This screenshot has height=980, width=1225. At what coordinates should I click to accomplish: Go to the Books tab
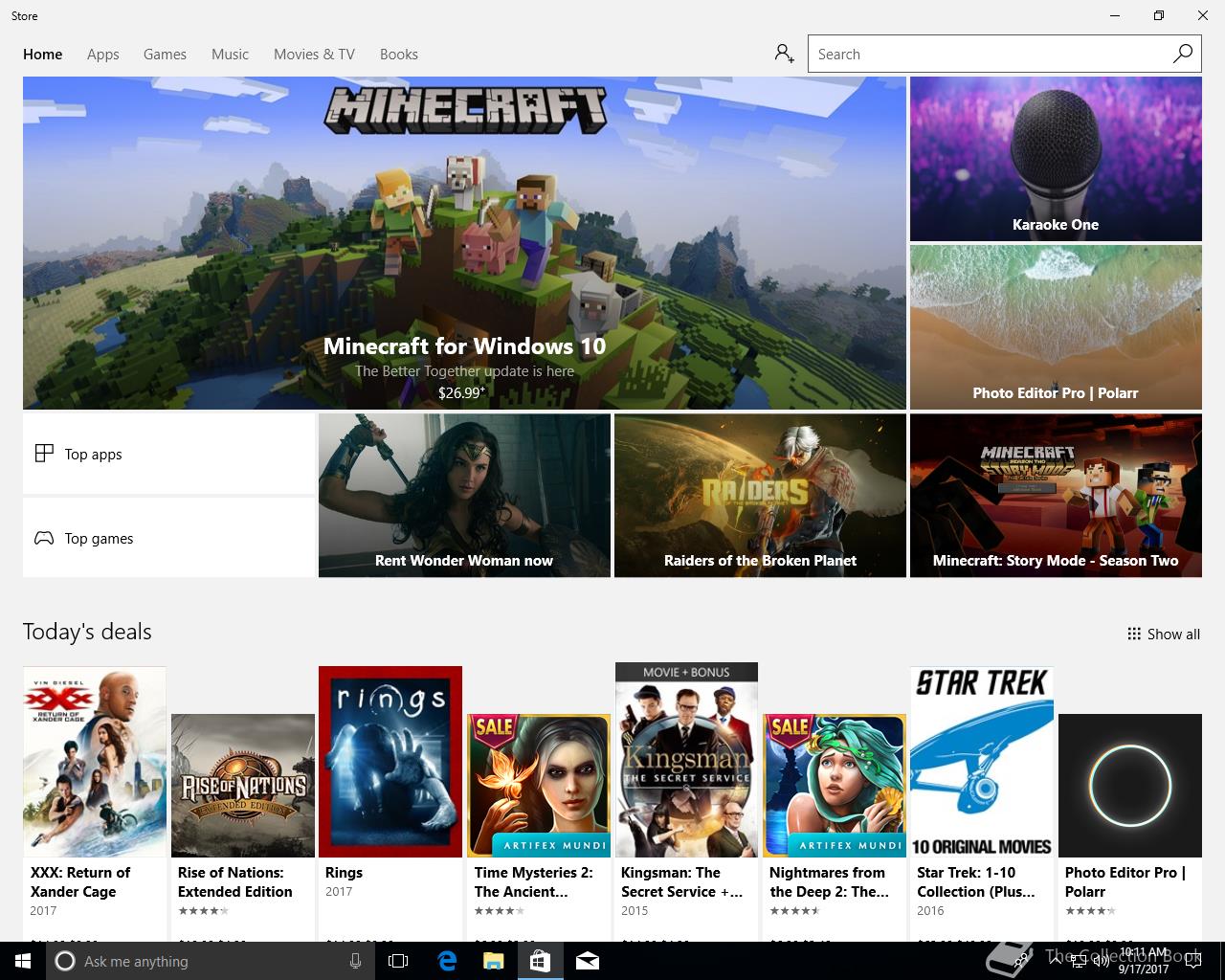[x=399, y=54]
